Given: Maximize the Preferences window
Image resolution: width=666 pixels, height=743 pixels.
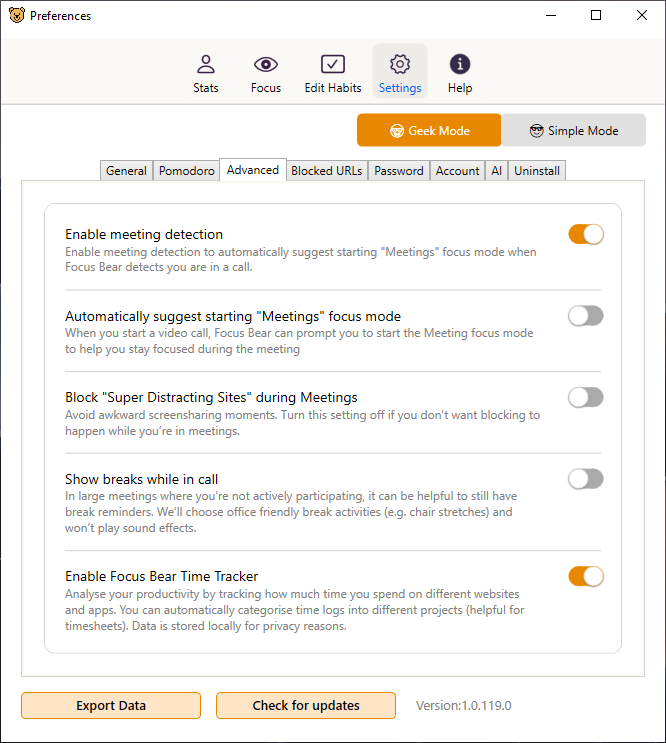Looking at the screenshot, I should pos(596,15).
